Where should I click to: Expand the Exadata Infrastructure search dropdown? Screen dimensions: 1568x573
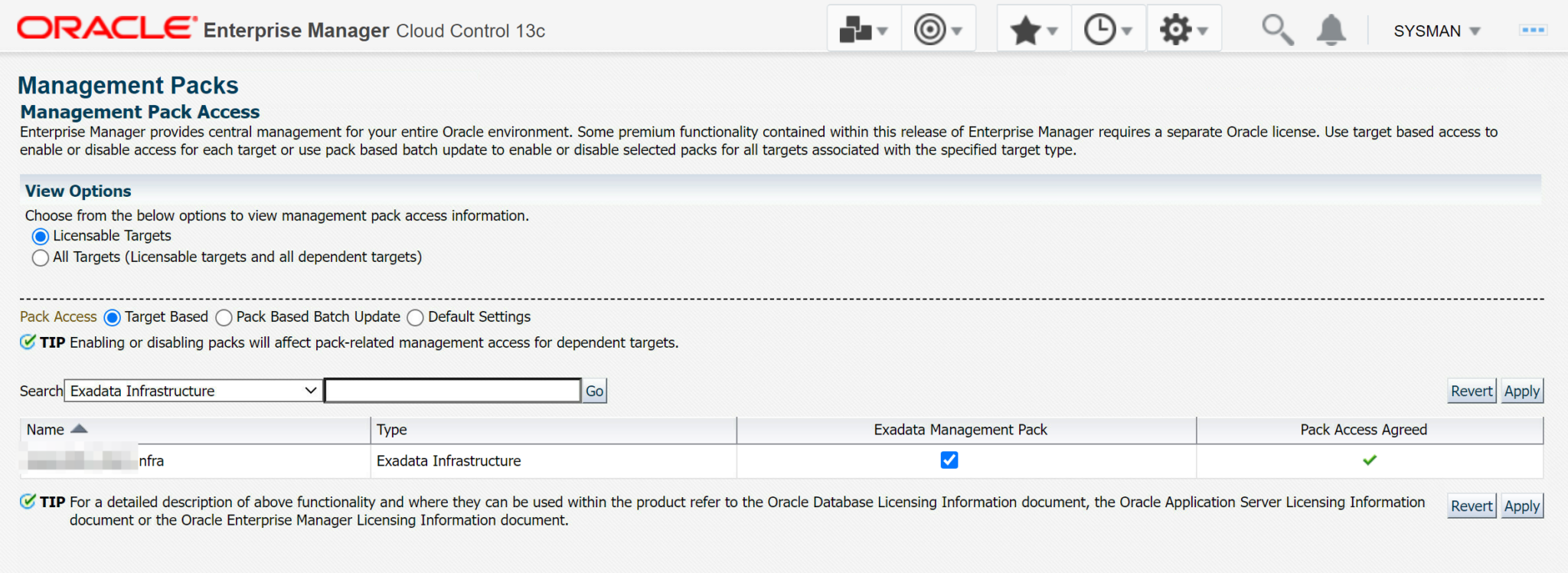193,391
